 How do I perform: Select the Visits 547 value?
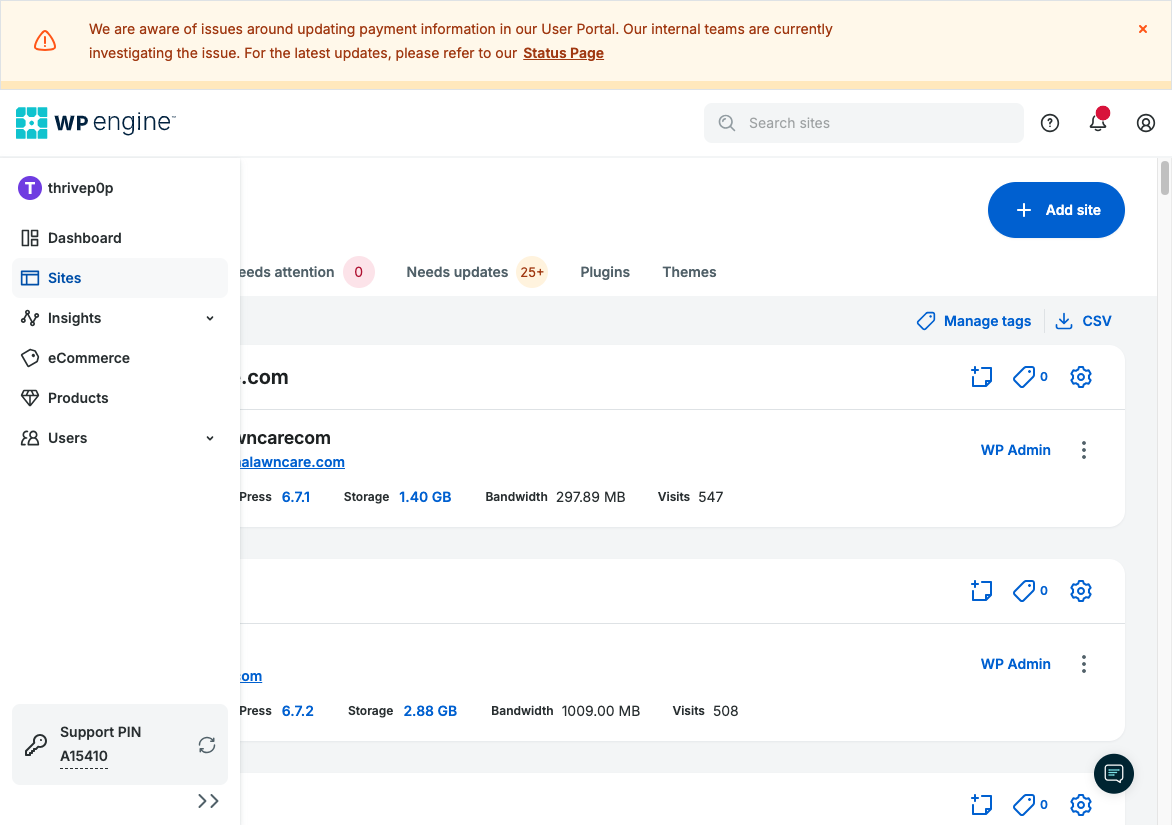click(x=711, y=497)
